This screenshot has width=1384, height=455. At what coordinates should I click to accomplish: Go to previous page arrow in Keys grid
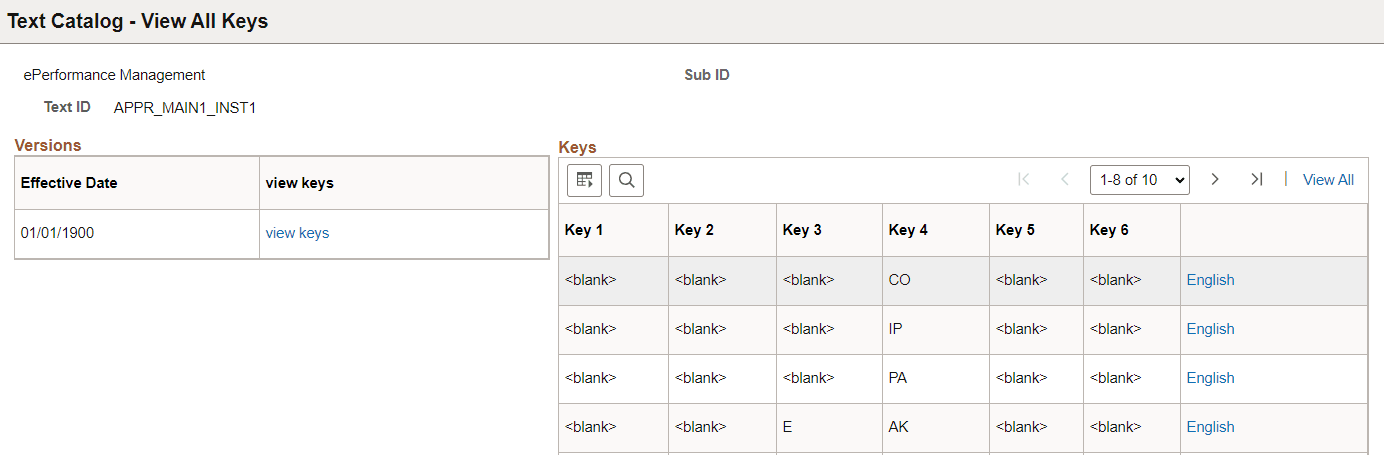(1065, 179)
